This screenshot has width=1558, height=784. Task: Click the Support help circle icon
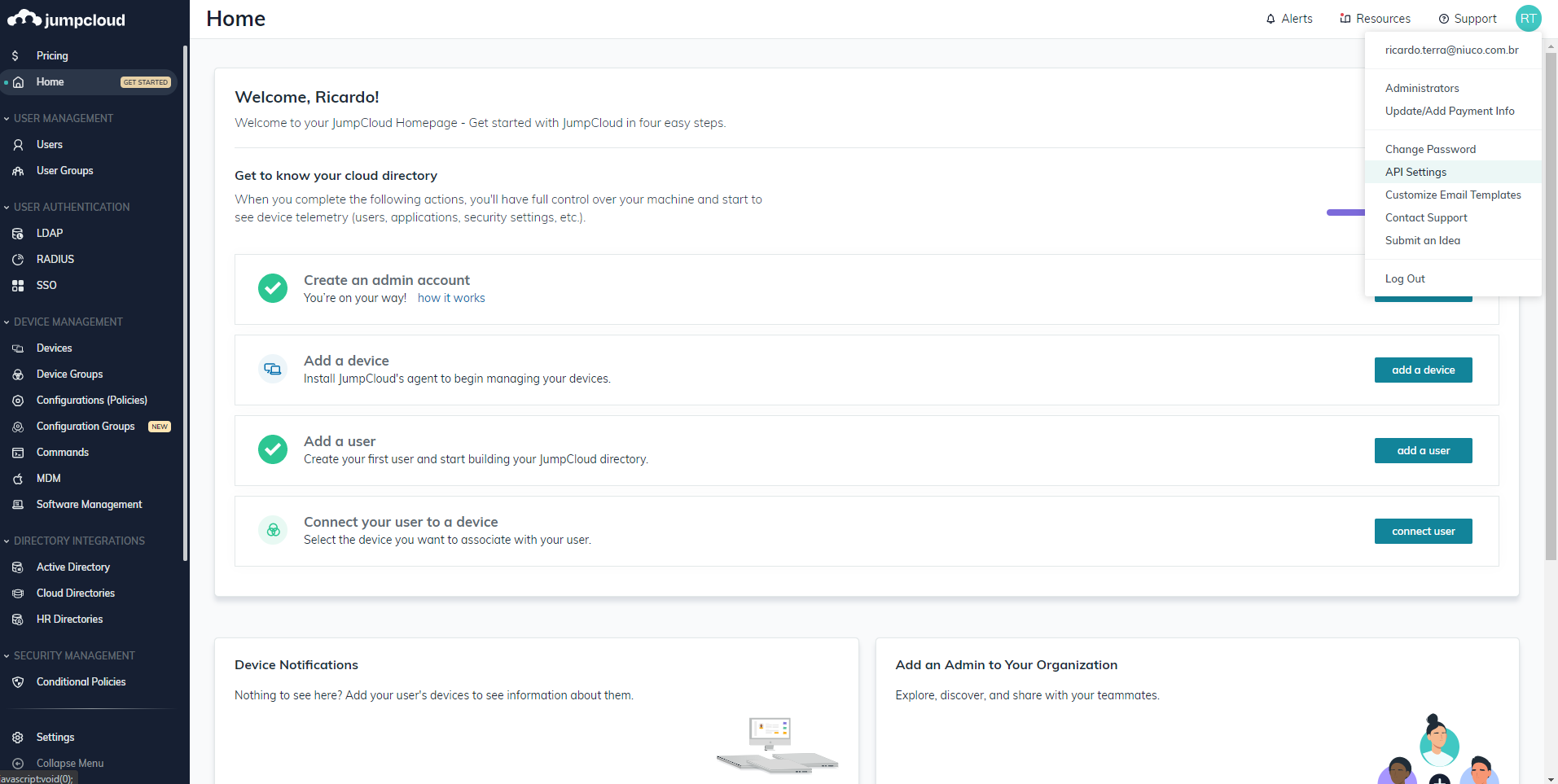1444,19
